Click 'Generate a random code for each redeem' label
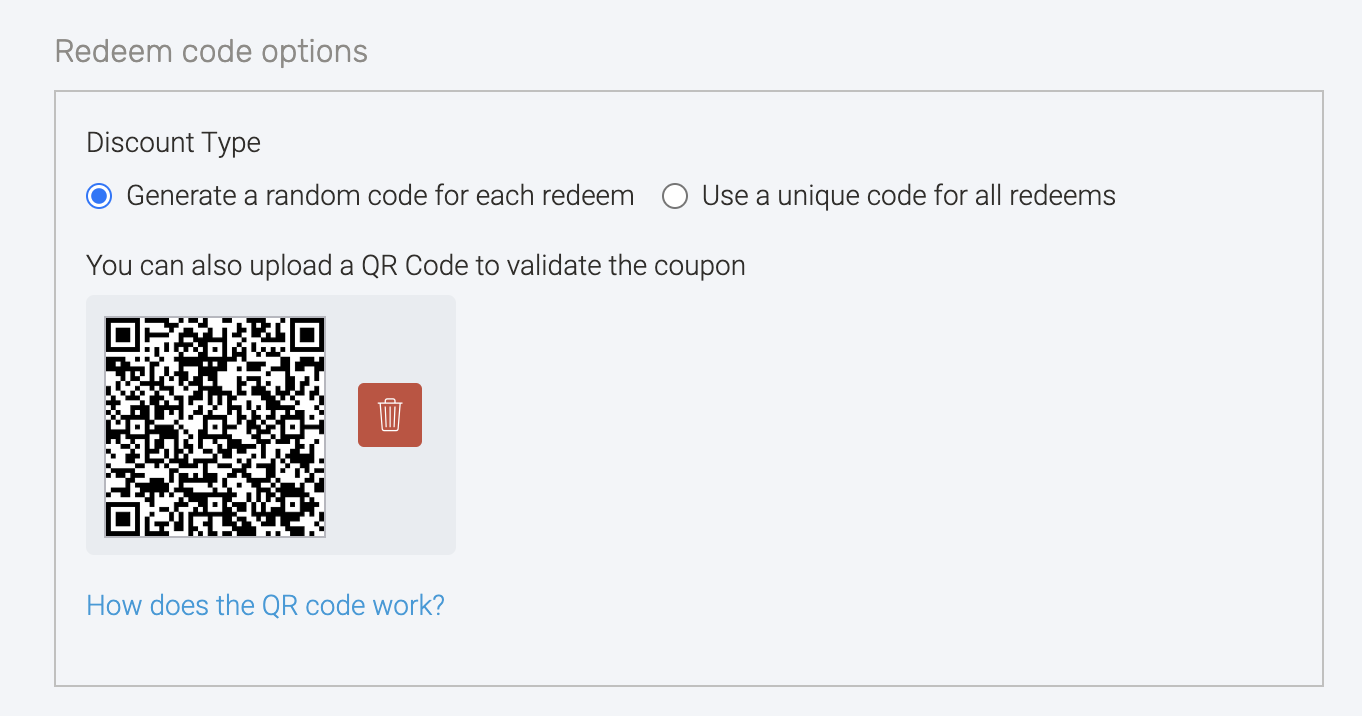This screenshot has height=716, width=1362. coord(380,196)
